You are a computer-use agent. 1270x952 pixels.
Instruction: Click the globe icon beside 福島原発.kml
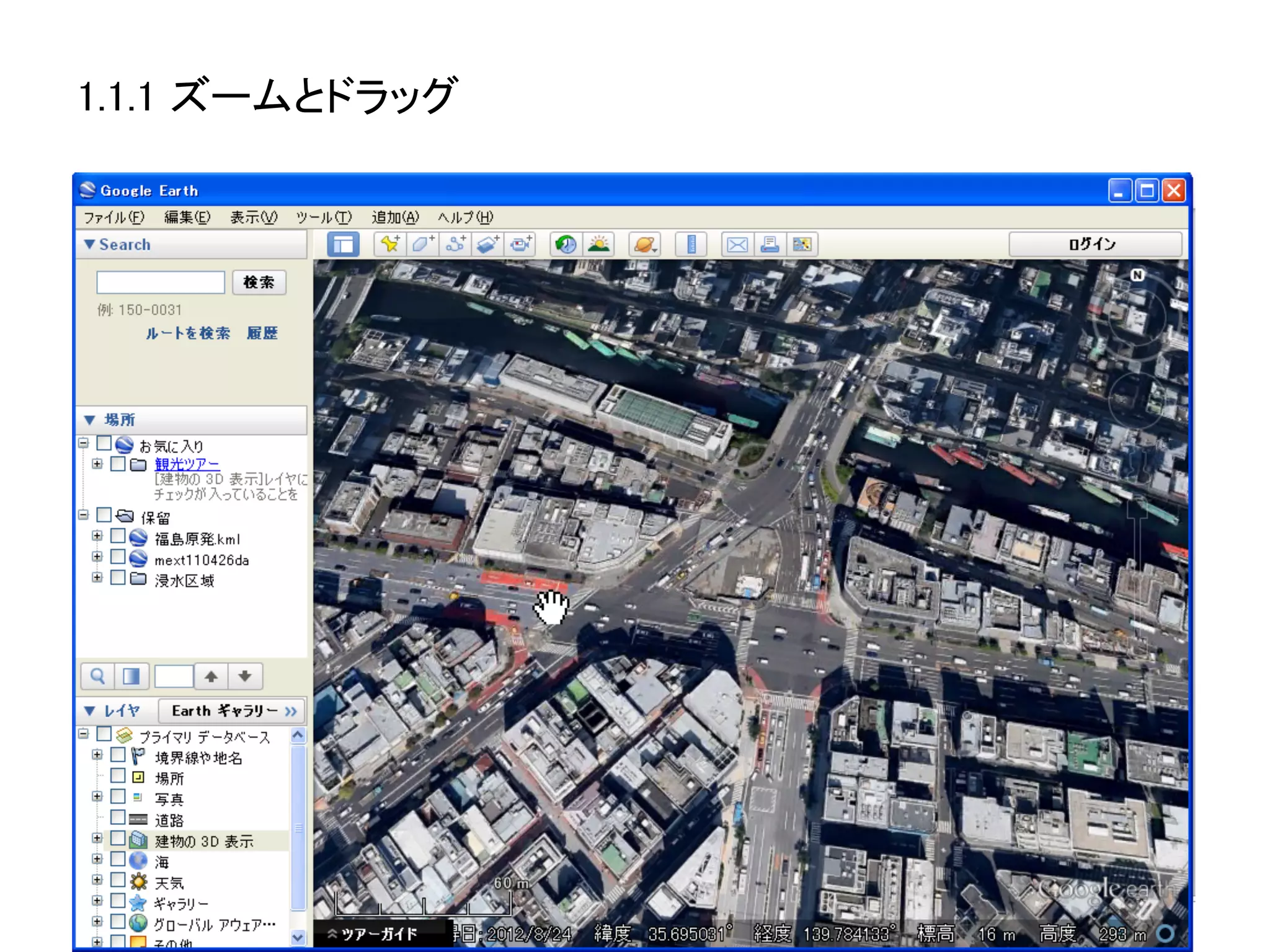(x=138, y=538)
